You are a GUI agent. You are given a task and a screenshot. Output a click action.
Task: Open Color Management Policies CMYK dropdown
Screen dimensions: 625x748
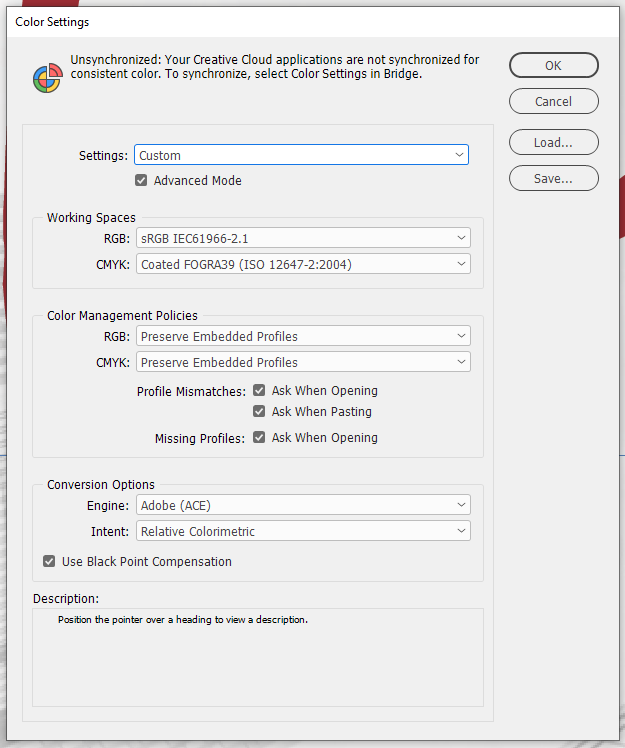pos(303,362)
